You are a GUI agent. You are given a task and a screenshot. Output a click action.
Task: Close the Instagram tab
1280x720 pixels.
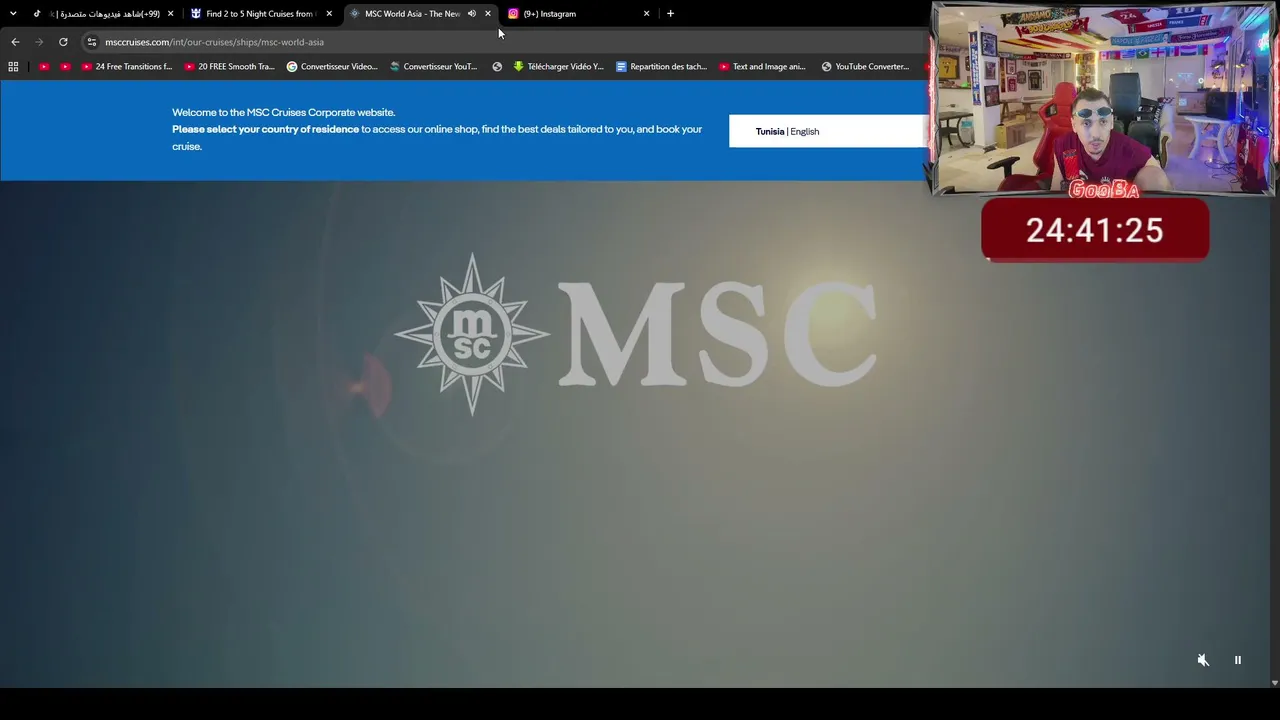click(647, 14)
